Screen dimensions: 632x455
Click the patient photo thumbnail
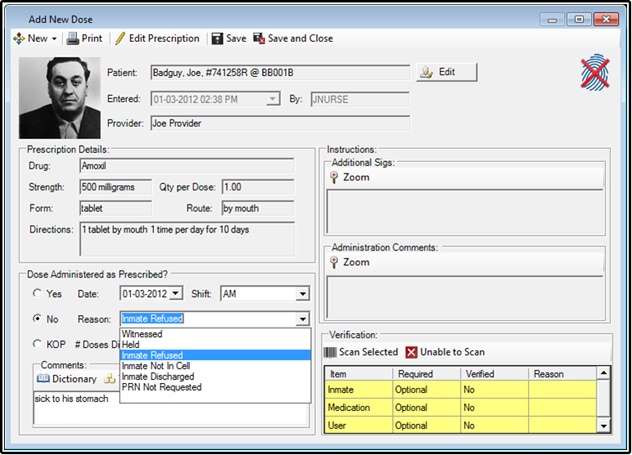60,96
